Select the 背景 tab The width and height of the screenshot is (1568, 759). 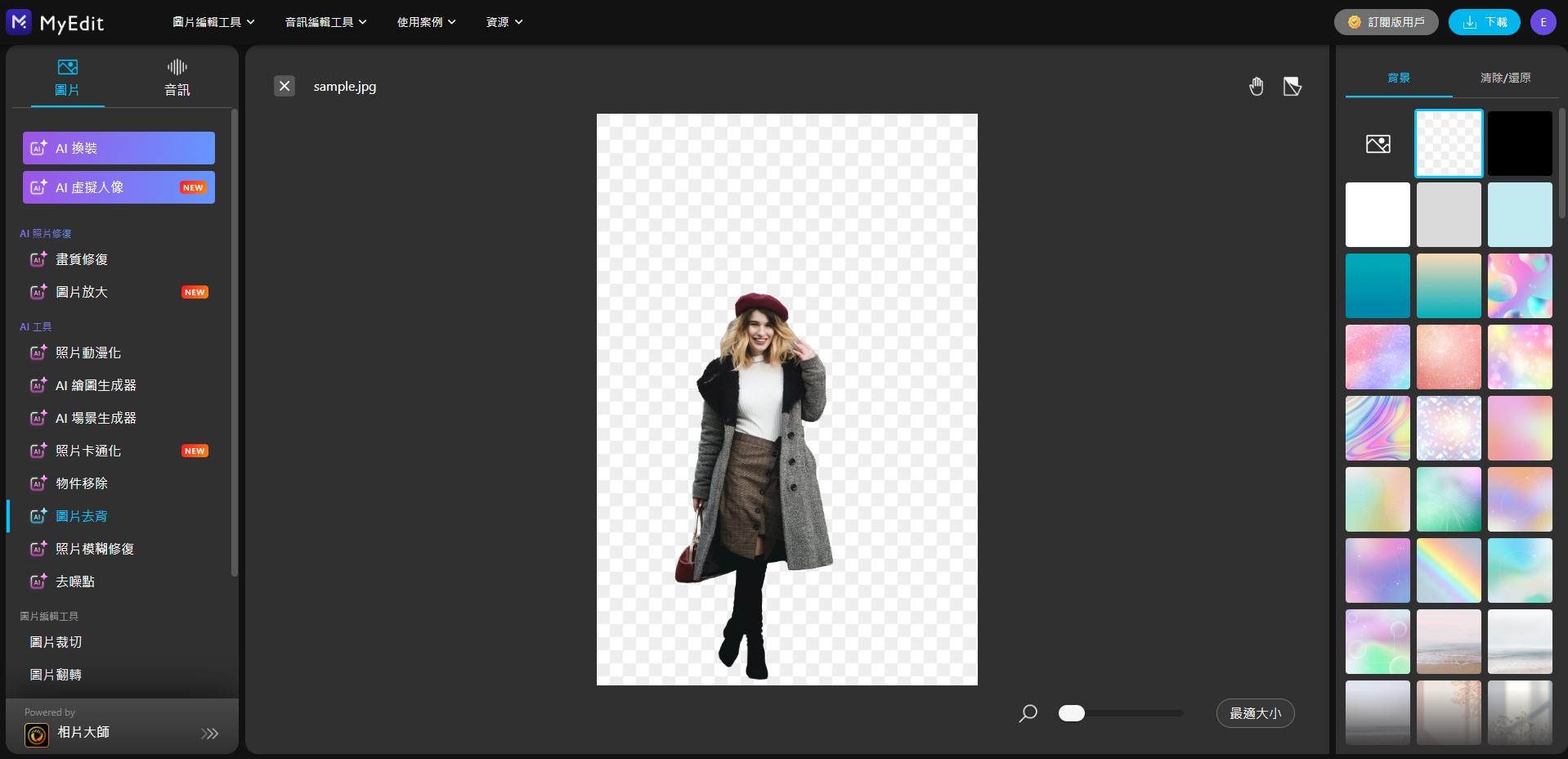(1398, 78)
